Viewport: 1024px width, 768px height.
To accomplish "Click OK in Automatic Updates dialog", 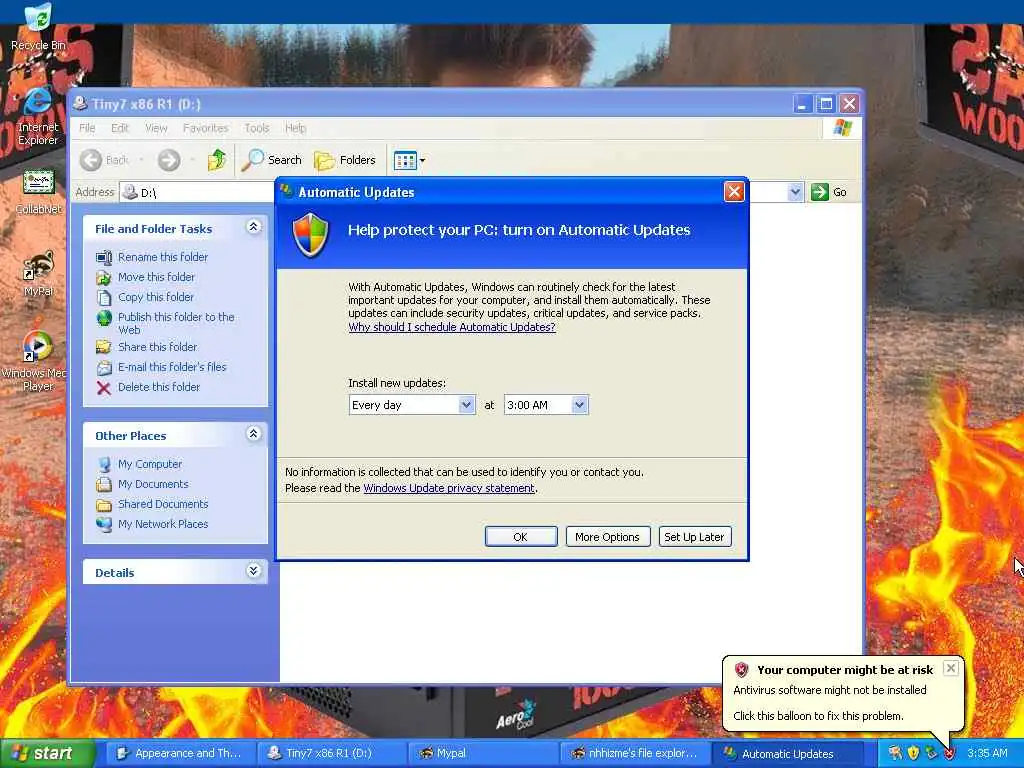I will click(520, 537).
